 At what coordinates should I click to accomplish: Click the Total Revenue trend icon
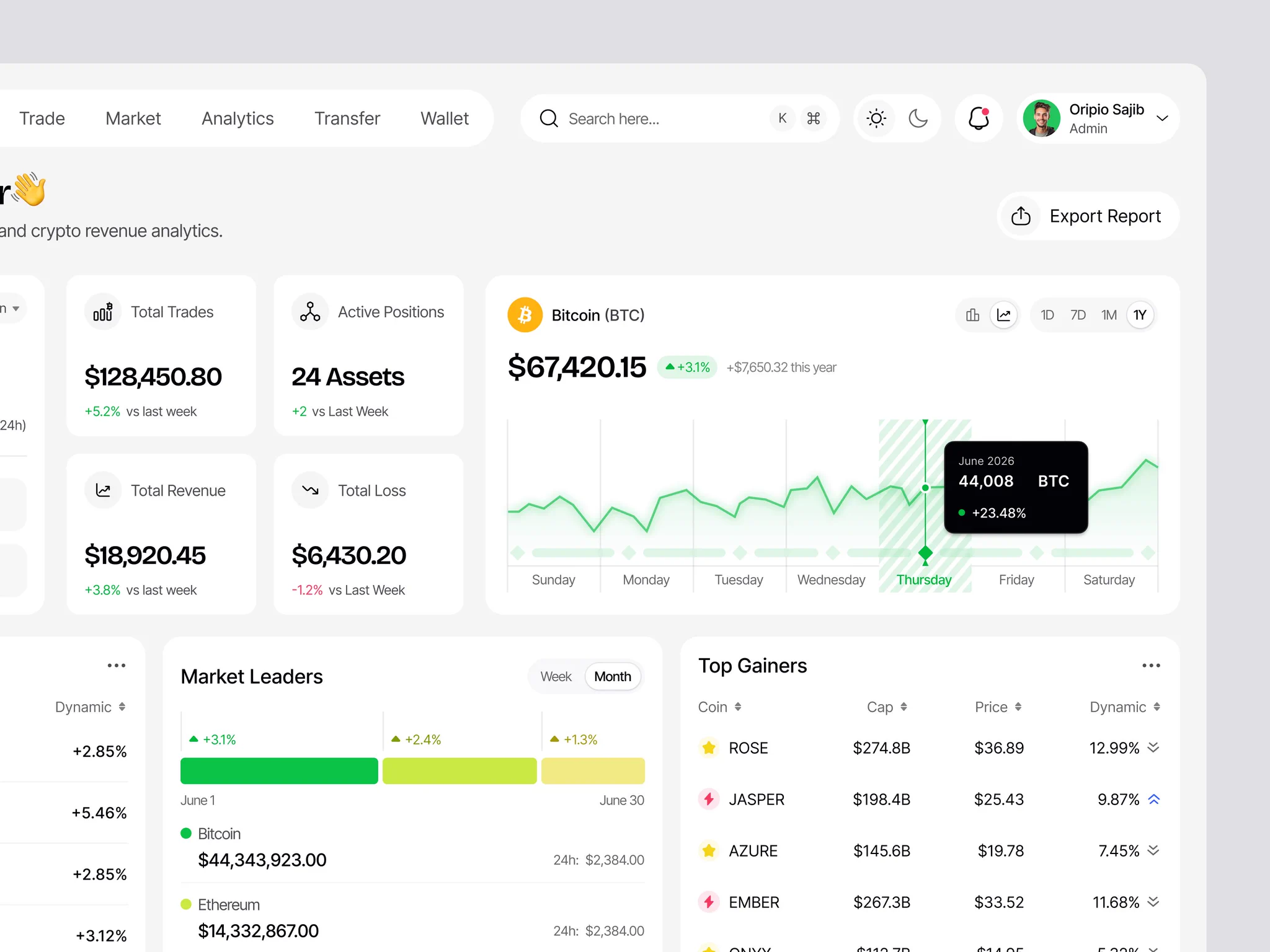pos(103,490)
